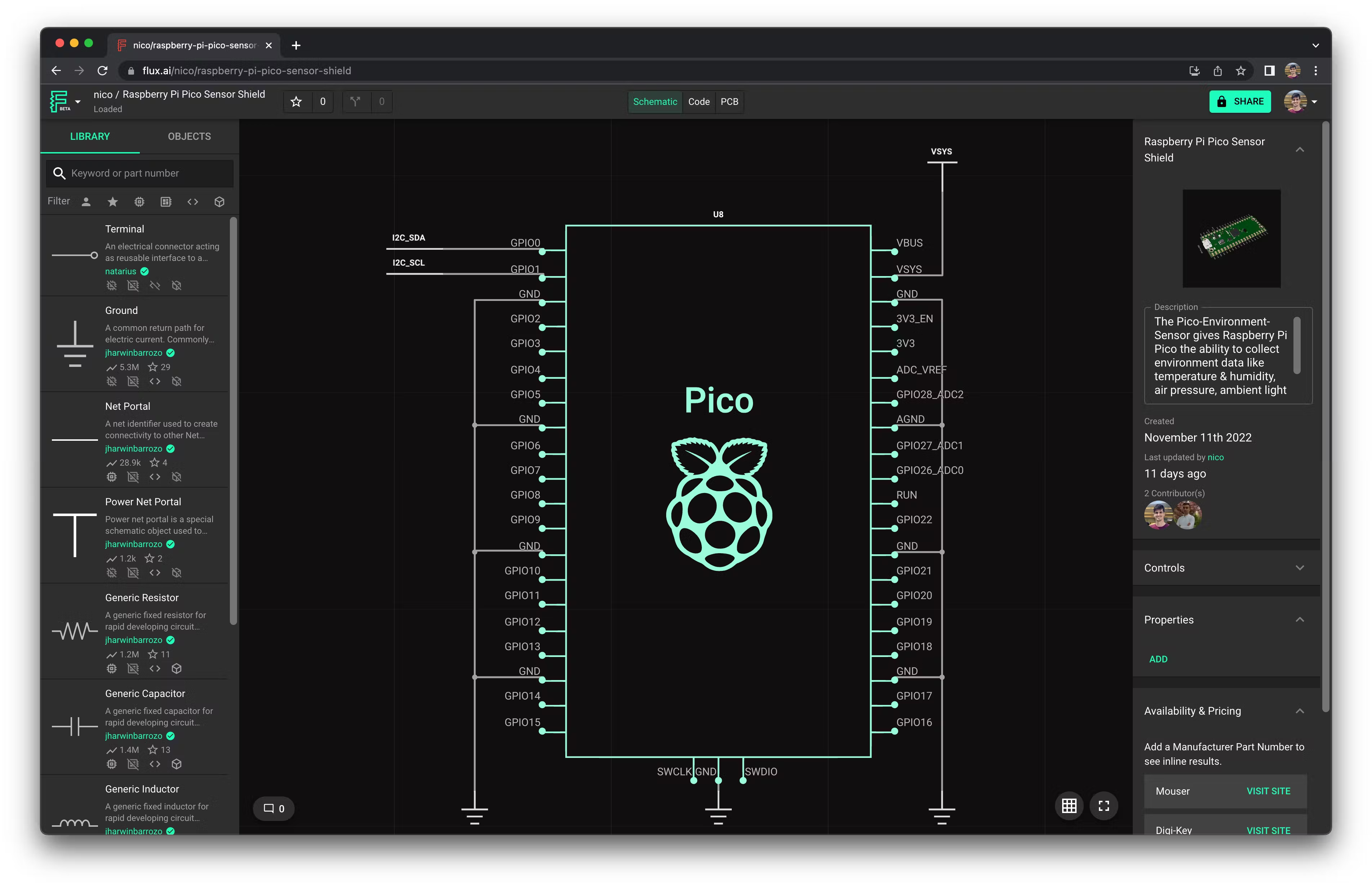Select the Terminal connector symbol
This screenshot has width=1372, height=888.
pos(75,255)
